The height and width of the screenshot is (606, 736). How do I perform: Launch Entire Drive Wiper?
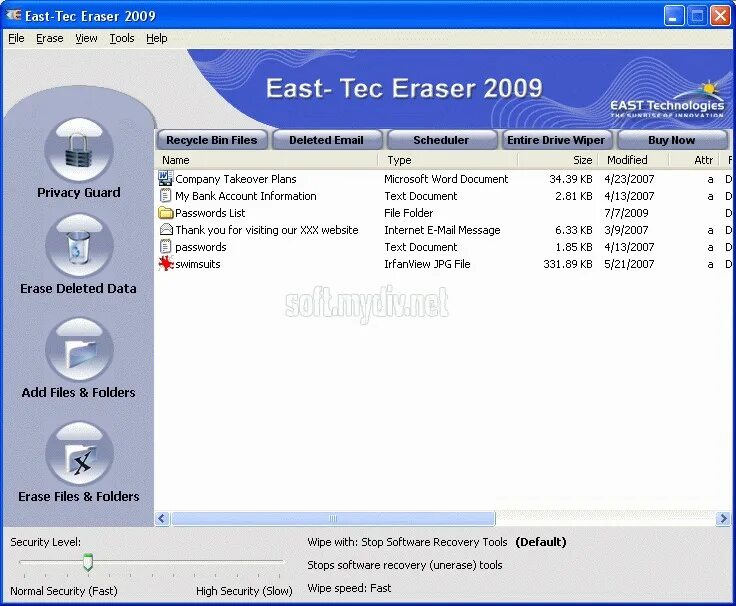click(x=556, y=140)
